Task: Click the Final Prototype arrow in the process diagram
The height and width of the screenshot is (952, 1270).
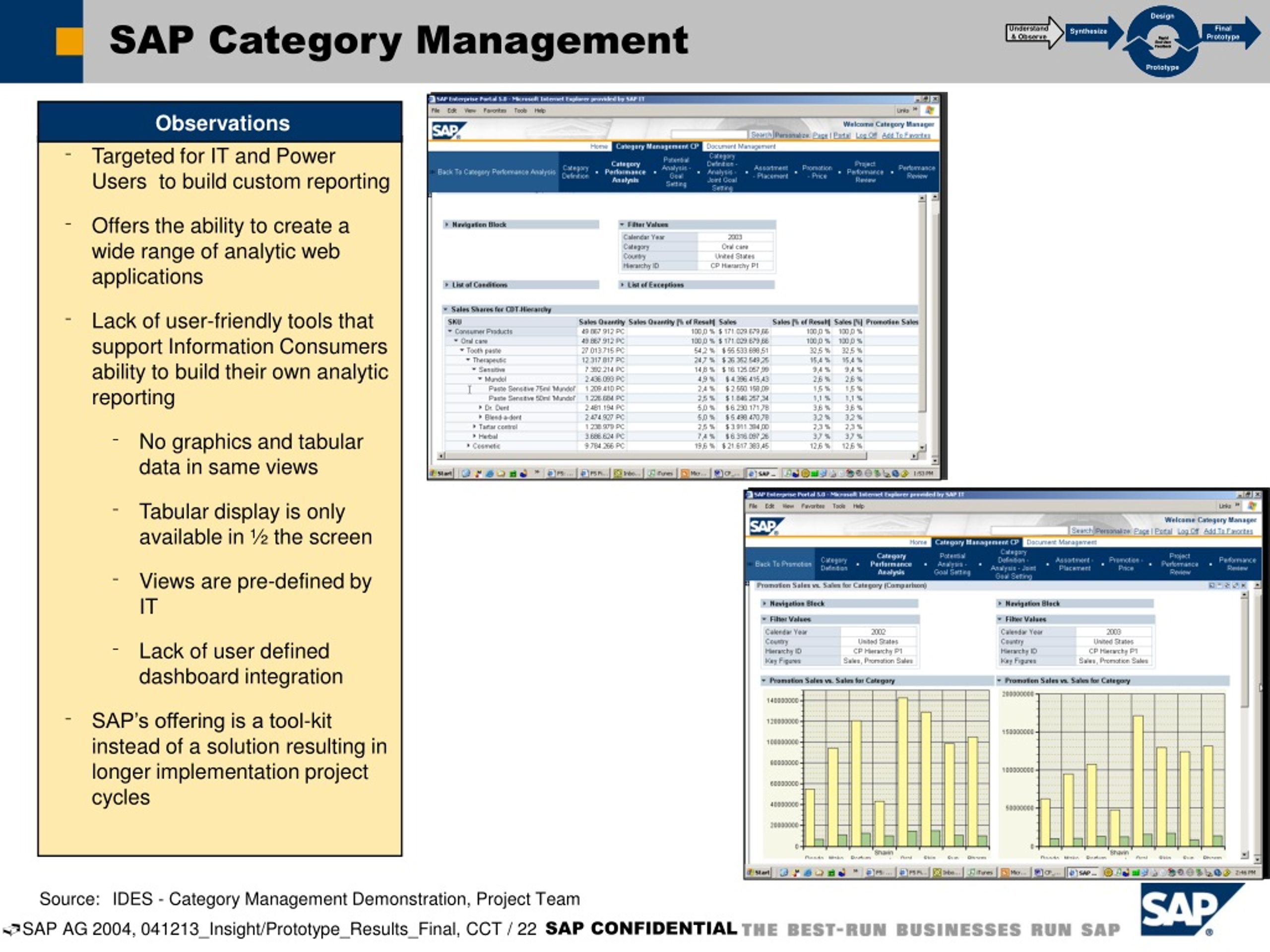Action: pos(1230,33)
